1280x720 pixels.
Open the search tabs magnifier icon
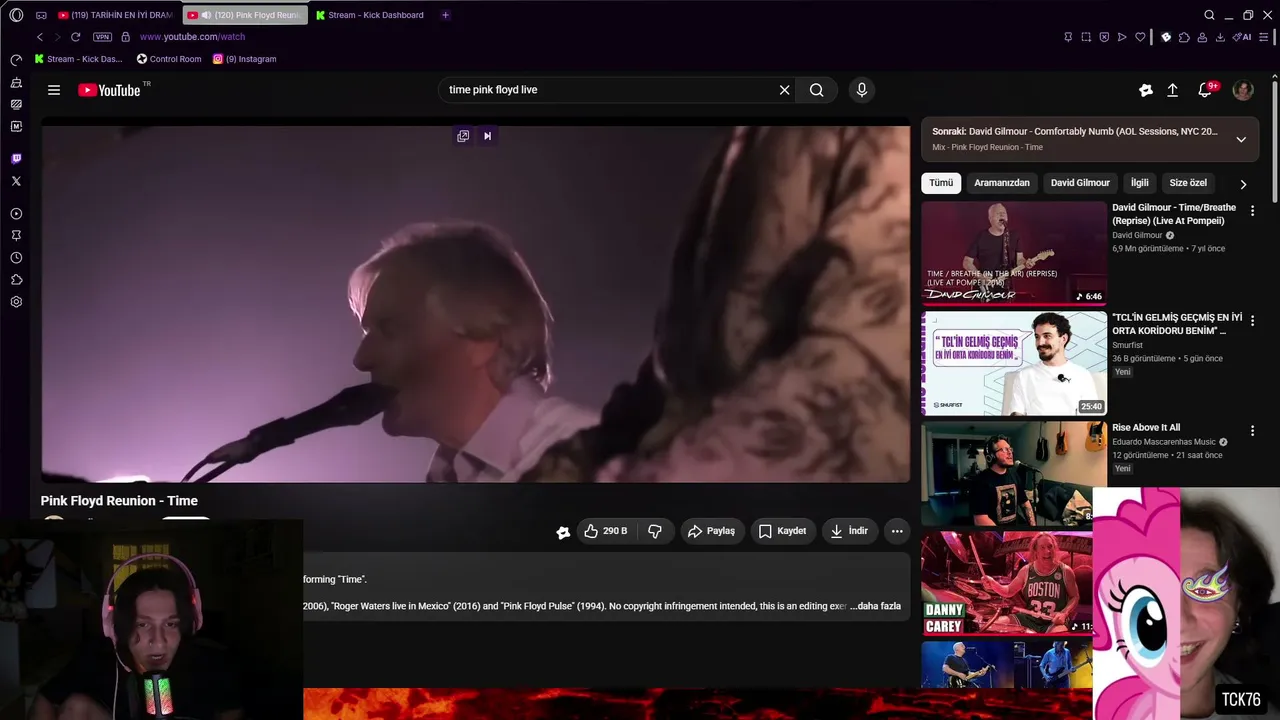click(x=1209, y=15)
